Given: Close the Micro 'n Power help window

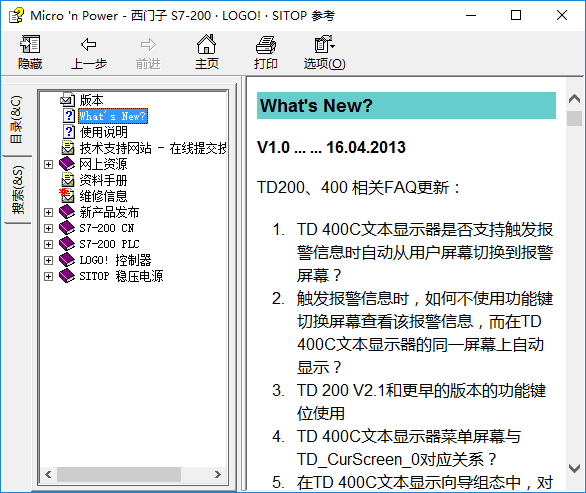Looking at the screenshot, I should click(x=562, y=15).
